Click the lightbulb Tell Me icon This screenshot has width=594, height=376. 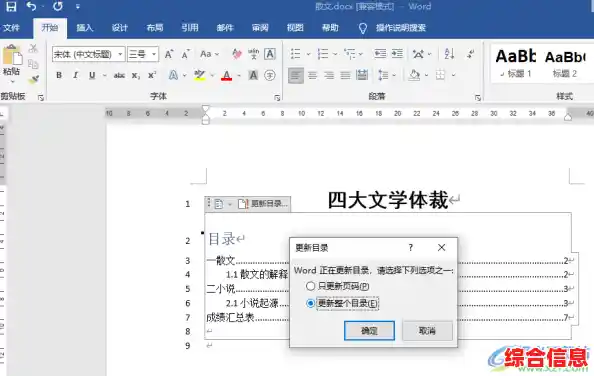(x=363, y=28)
